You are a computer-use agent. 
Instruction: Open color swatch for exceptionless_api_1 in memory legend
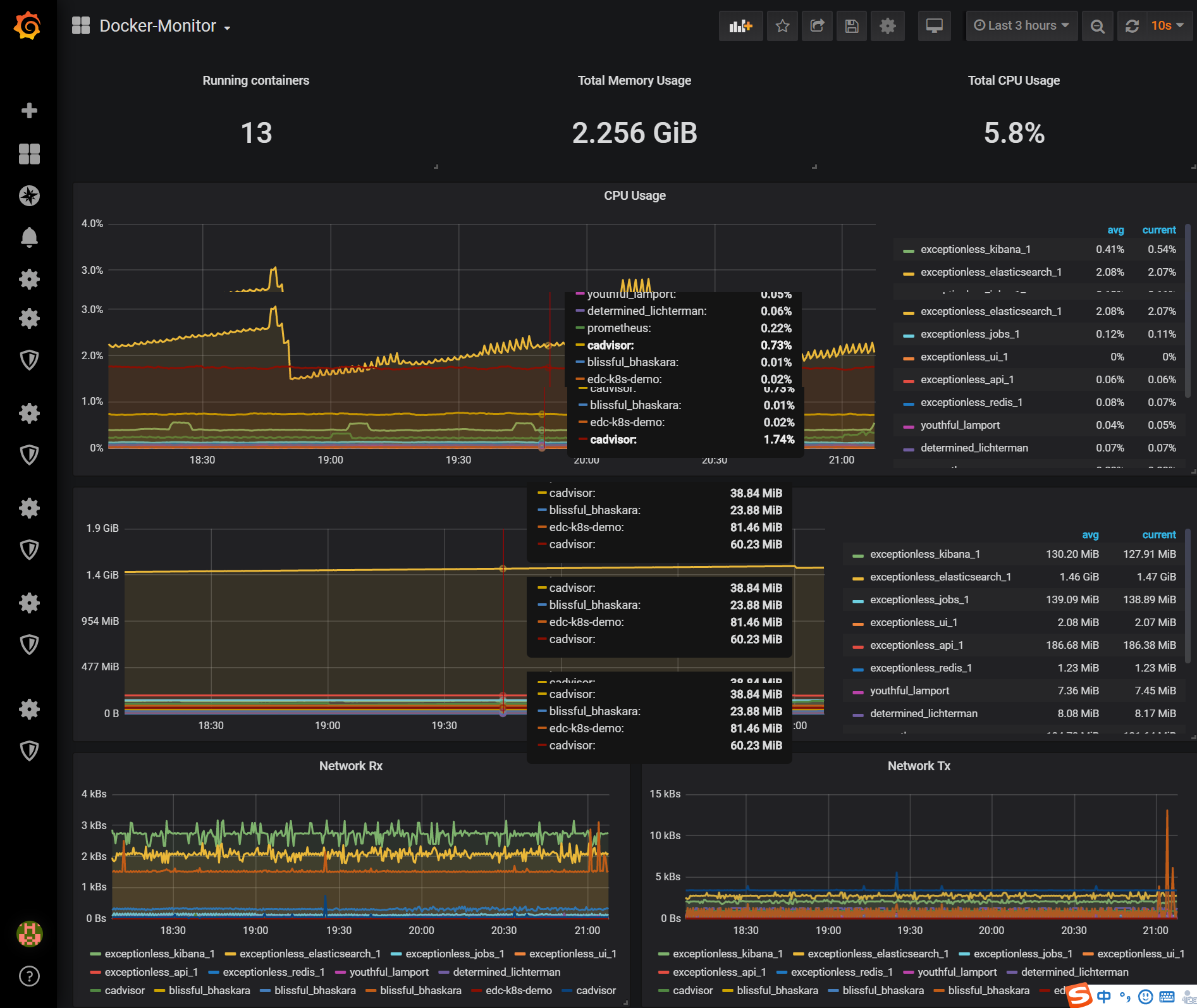(x=858, y=647)
